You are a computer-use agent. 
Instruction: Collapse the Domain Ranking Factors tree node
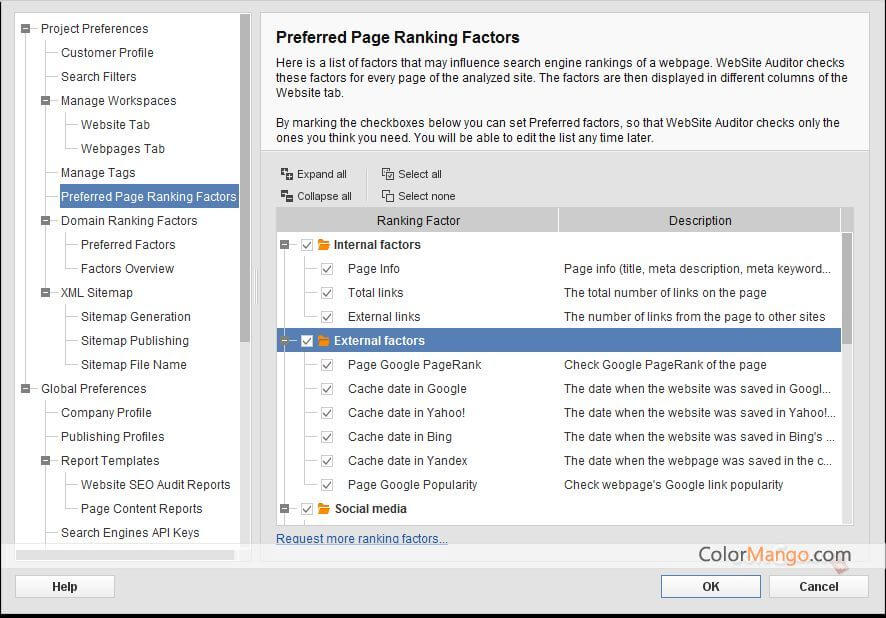click(x=46, y=221)
